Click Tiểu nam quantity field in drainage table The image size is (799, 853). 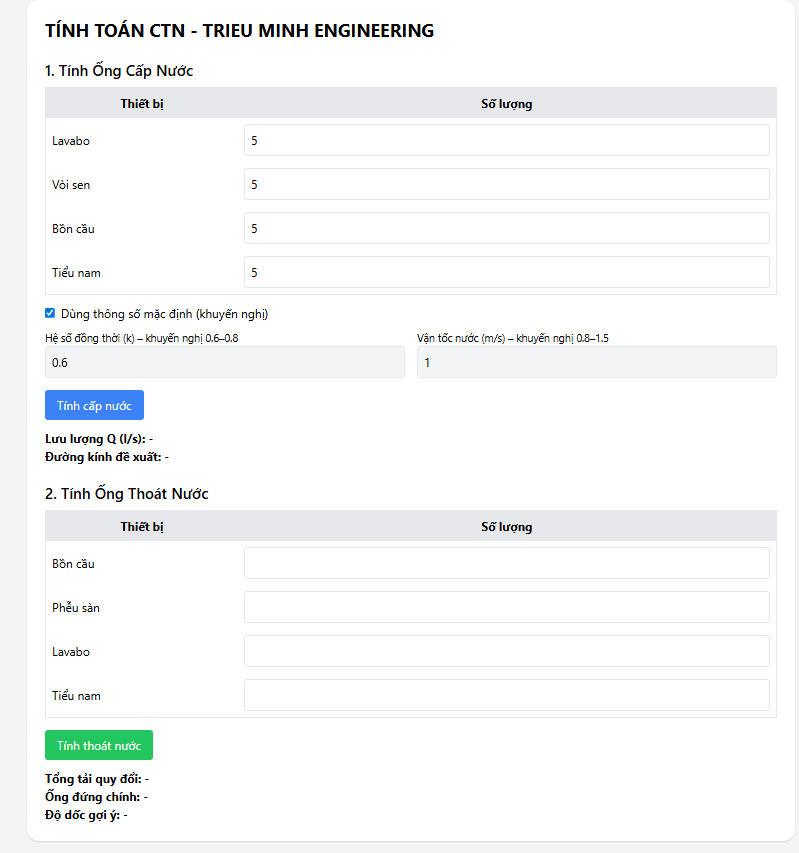click(506, 695)
